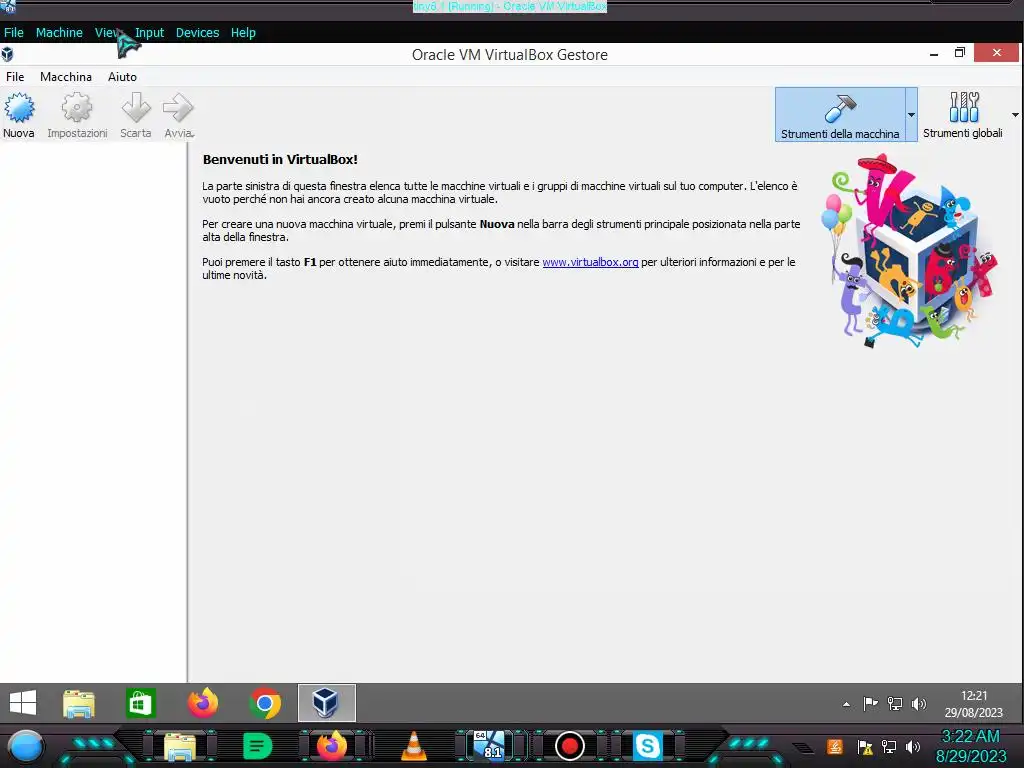Click network icon in guest tray
1024x768 pixels.
[x=895, y=703]
